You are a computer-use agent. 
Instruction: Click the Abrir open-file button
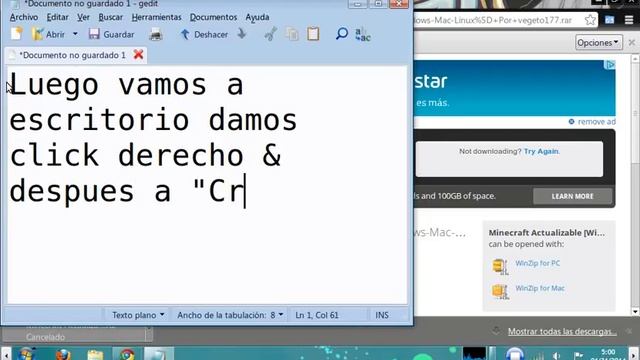click(49, 34)
